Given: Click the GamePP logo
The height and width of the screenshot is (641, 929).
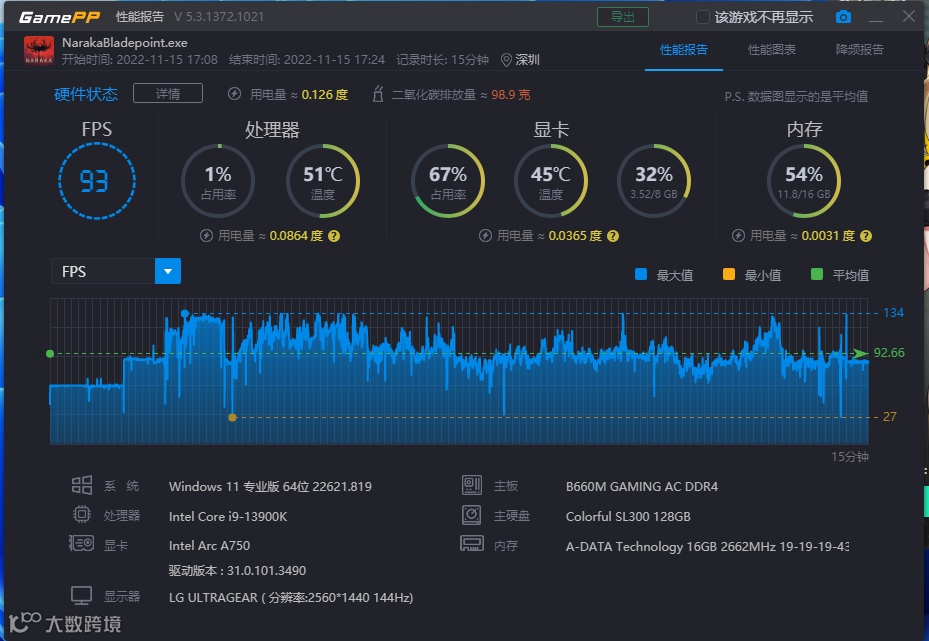Looking at the screenshot, I should pos(59,17).
